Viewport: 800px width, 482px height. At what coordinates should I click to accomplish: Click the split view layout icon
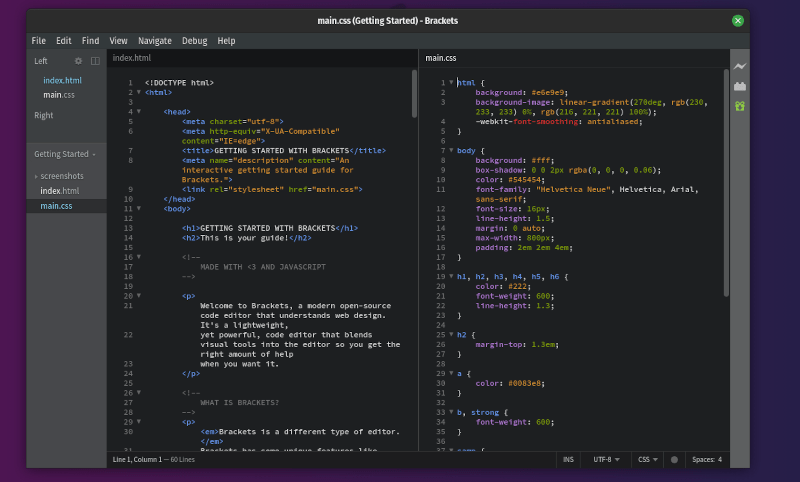tap(95, 61)
